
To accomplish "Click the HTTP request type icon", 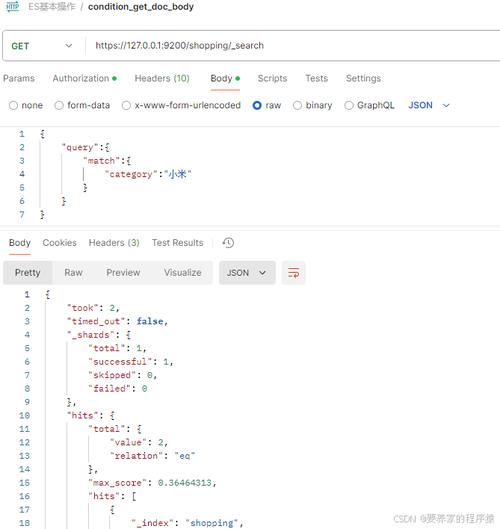I will tap(13, 6).
